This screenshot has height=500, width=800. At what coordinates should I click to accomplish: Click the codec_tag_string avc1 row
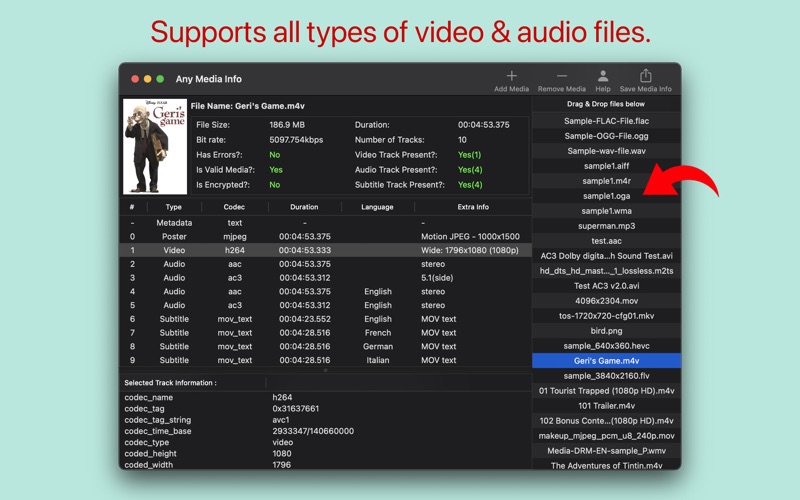(x=326, y=420)
